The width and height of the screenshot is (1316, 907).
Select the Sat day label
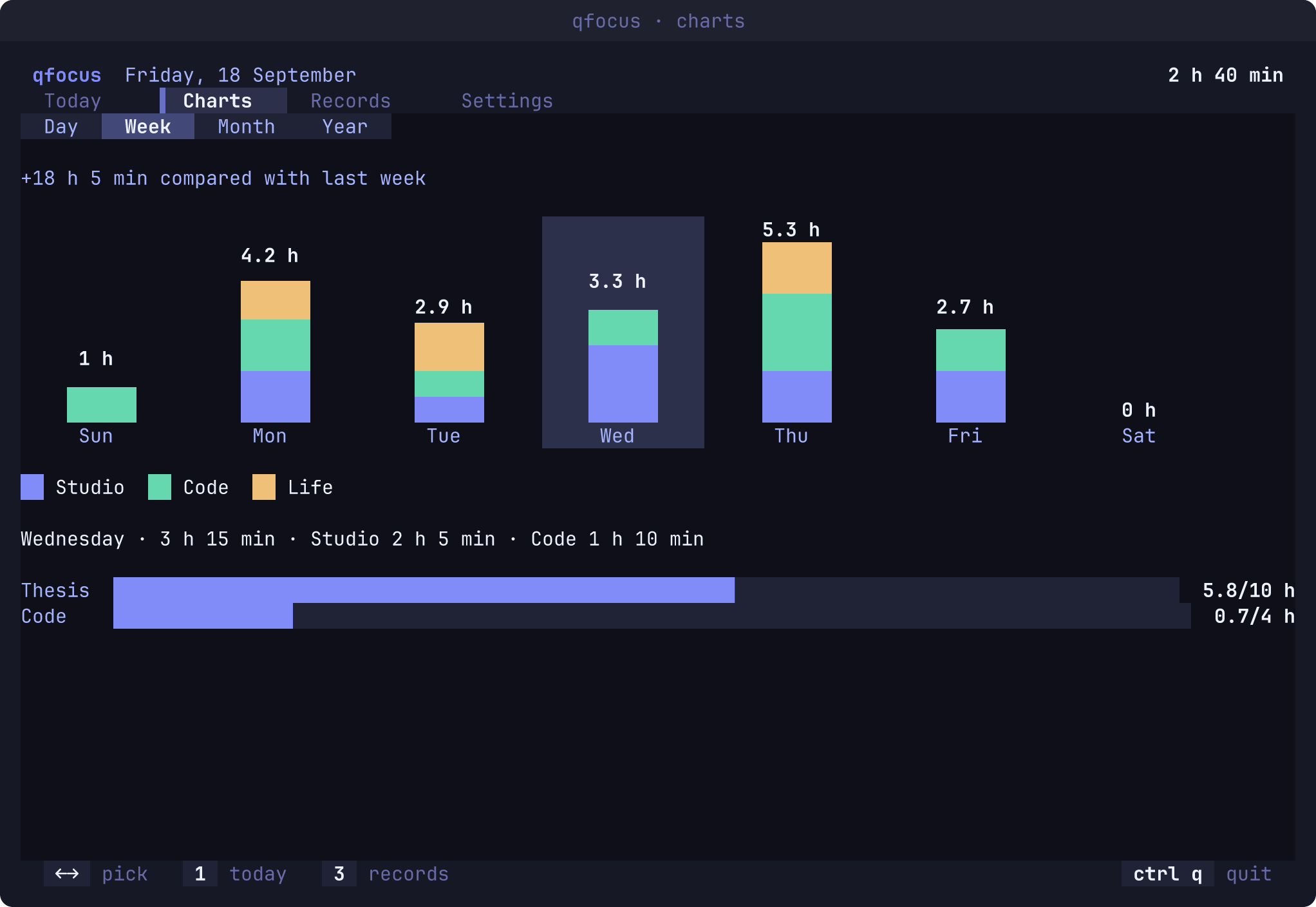tap(1139, 436)
